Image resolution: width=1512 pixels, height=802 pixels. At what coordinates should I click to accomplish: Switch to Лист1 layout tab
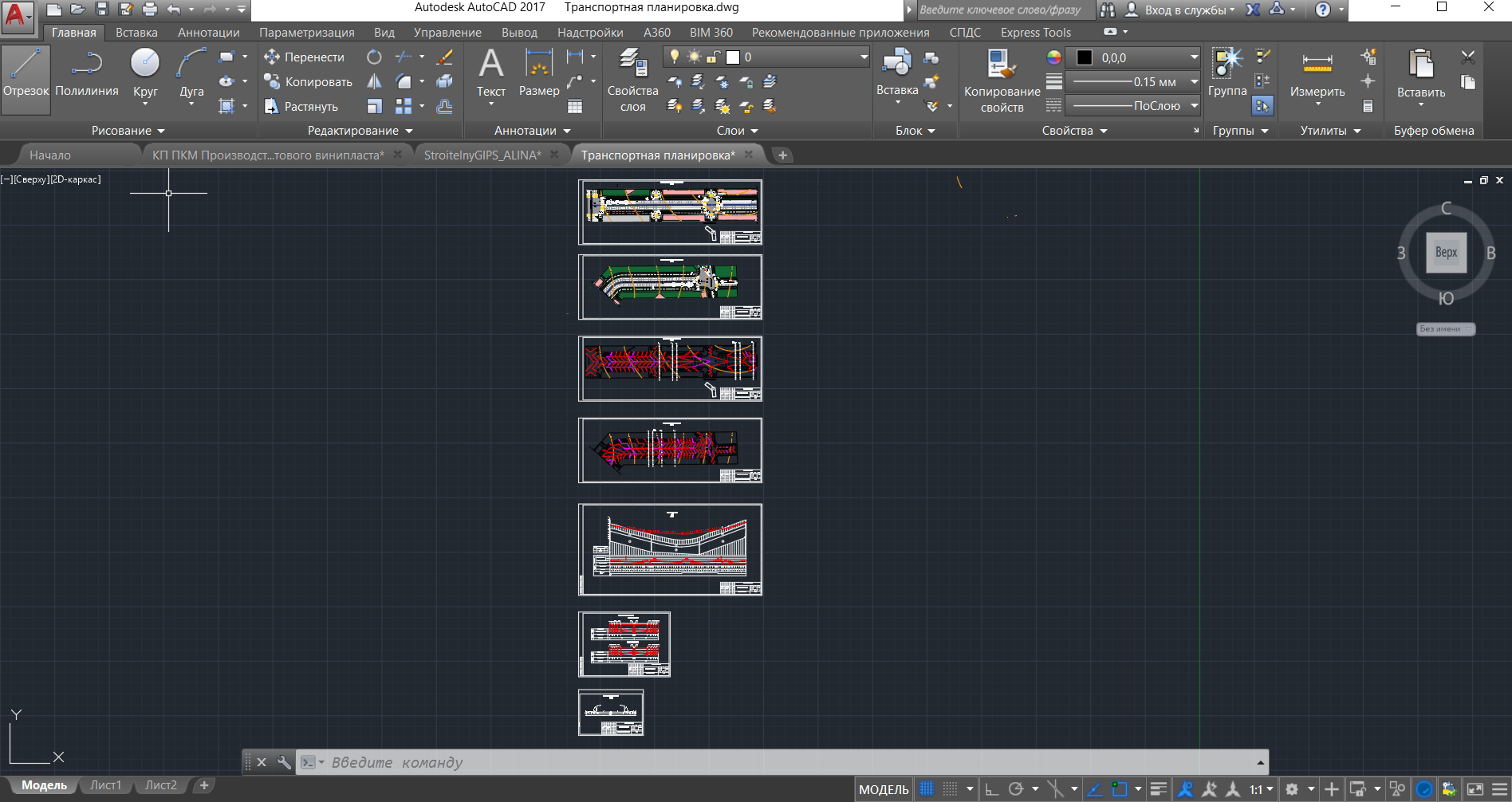click(105, 785)
